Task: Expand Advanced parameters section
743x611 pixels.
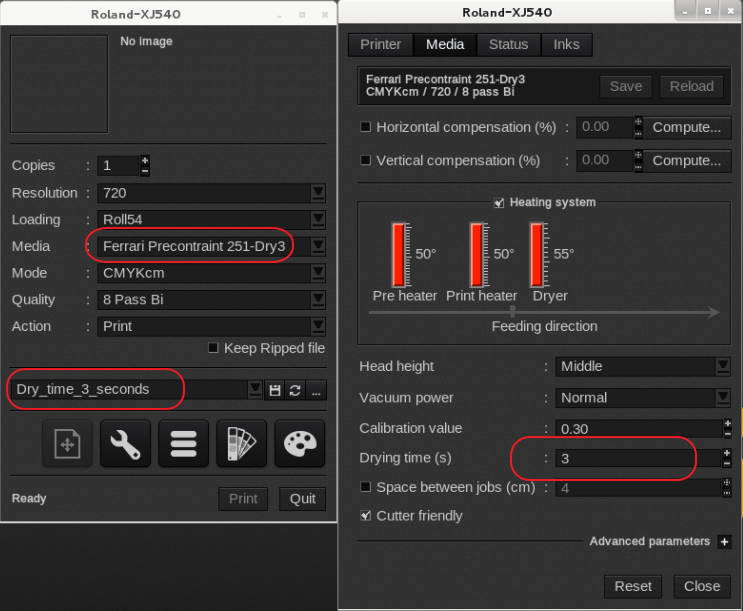Action: (724, 542)
